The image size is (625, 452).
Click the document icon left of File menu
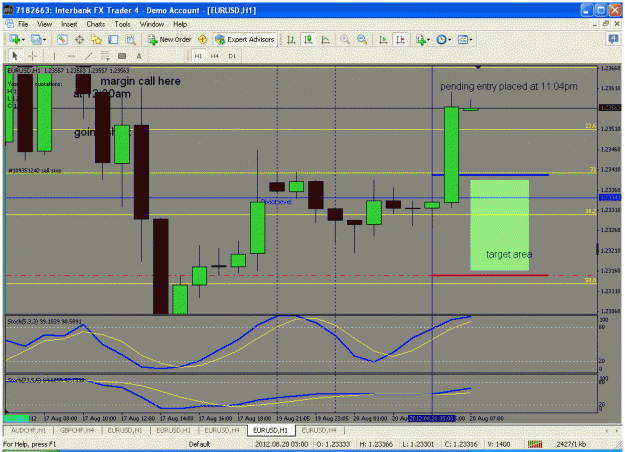coord(9,24)
